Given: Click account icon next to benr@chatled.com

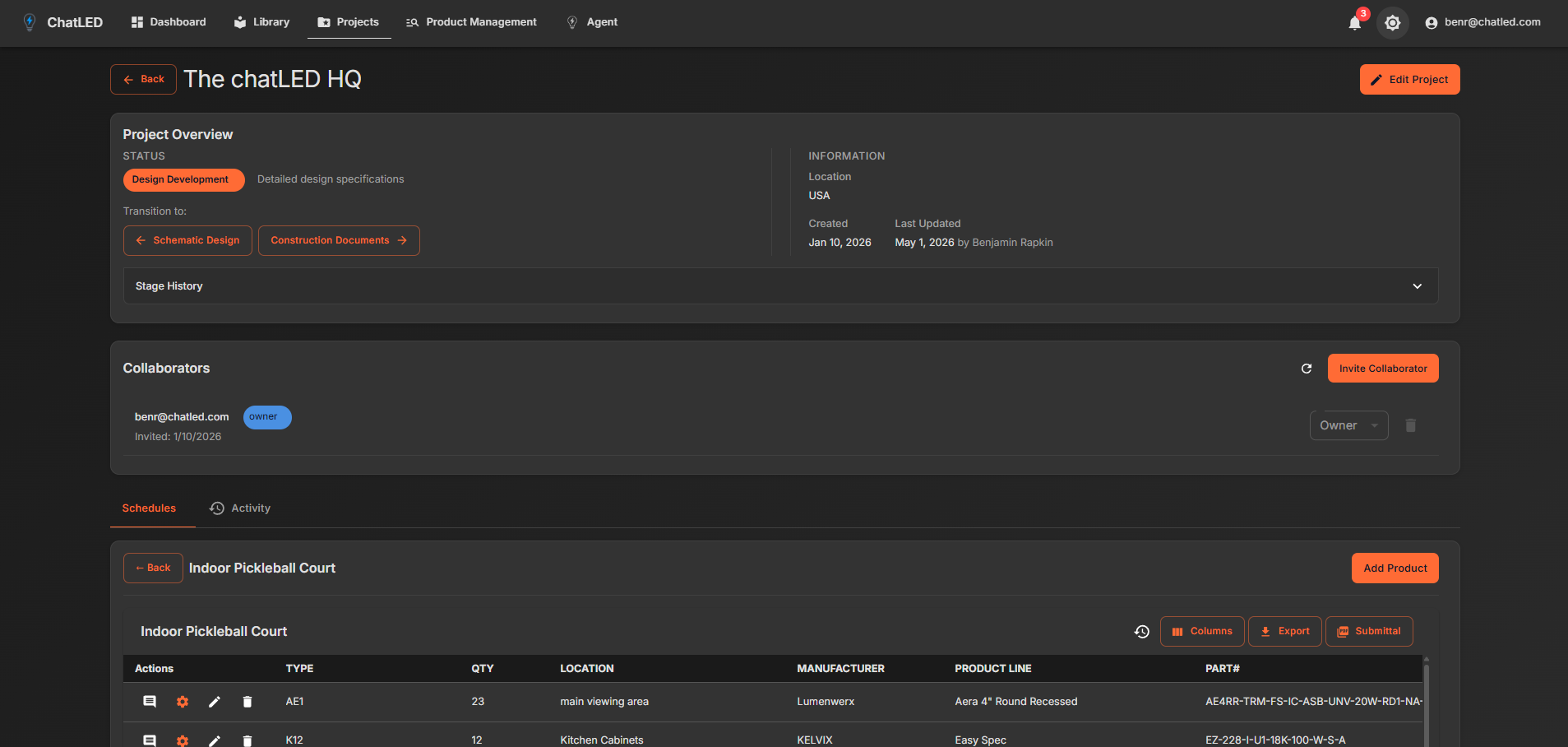Looking at the screenshot, I should pos(1431,23).
